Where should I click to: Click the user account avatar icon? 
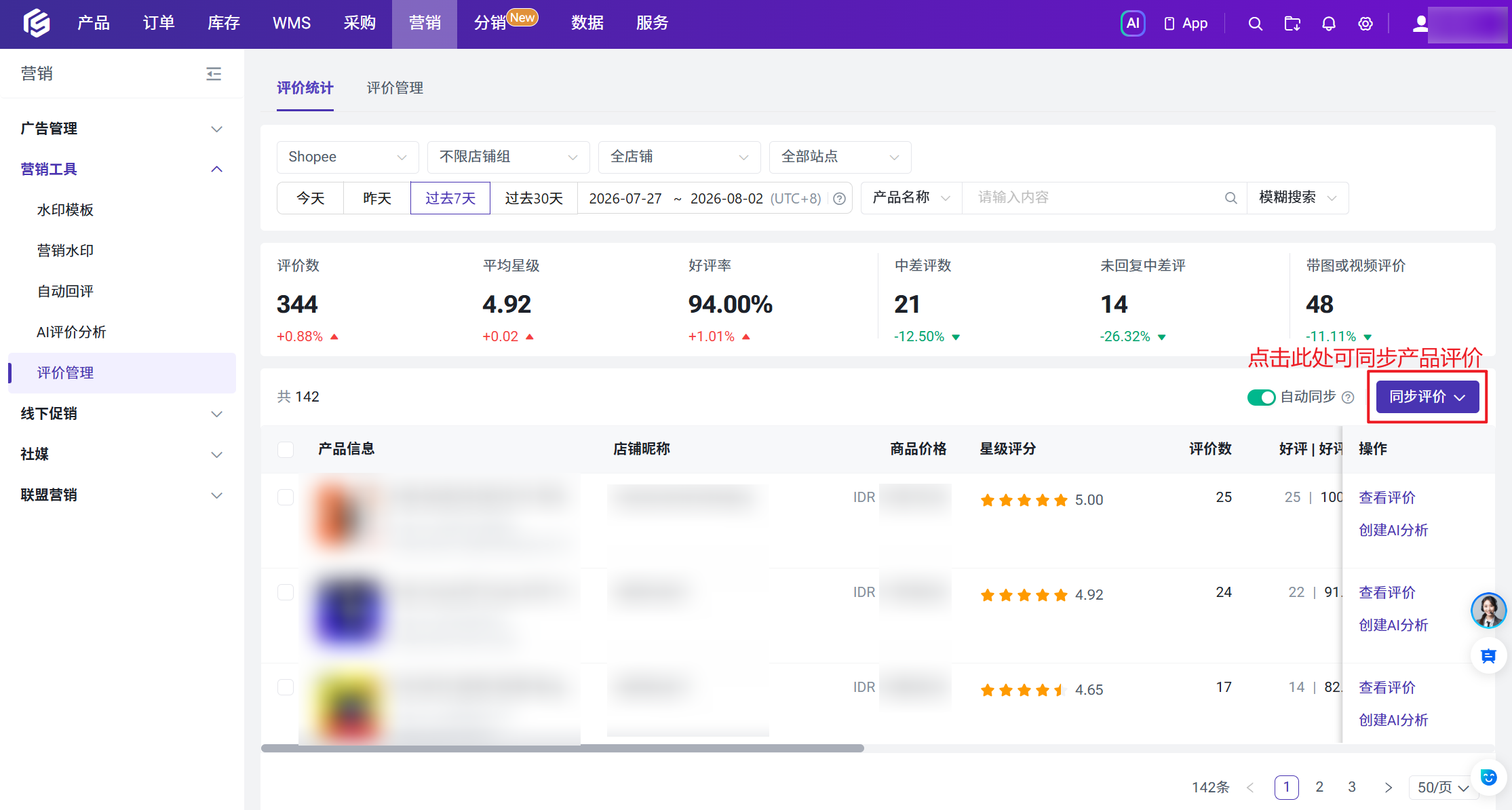[x=1420, y=24]
